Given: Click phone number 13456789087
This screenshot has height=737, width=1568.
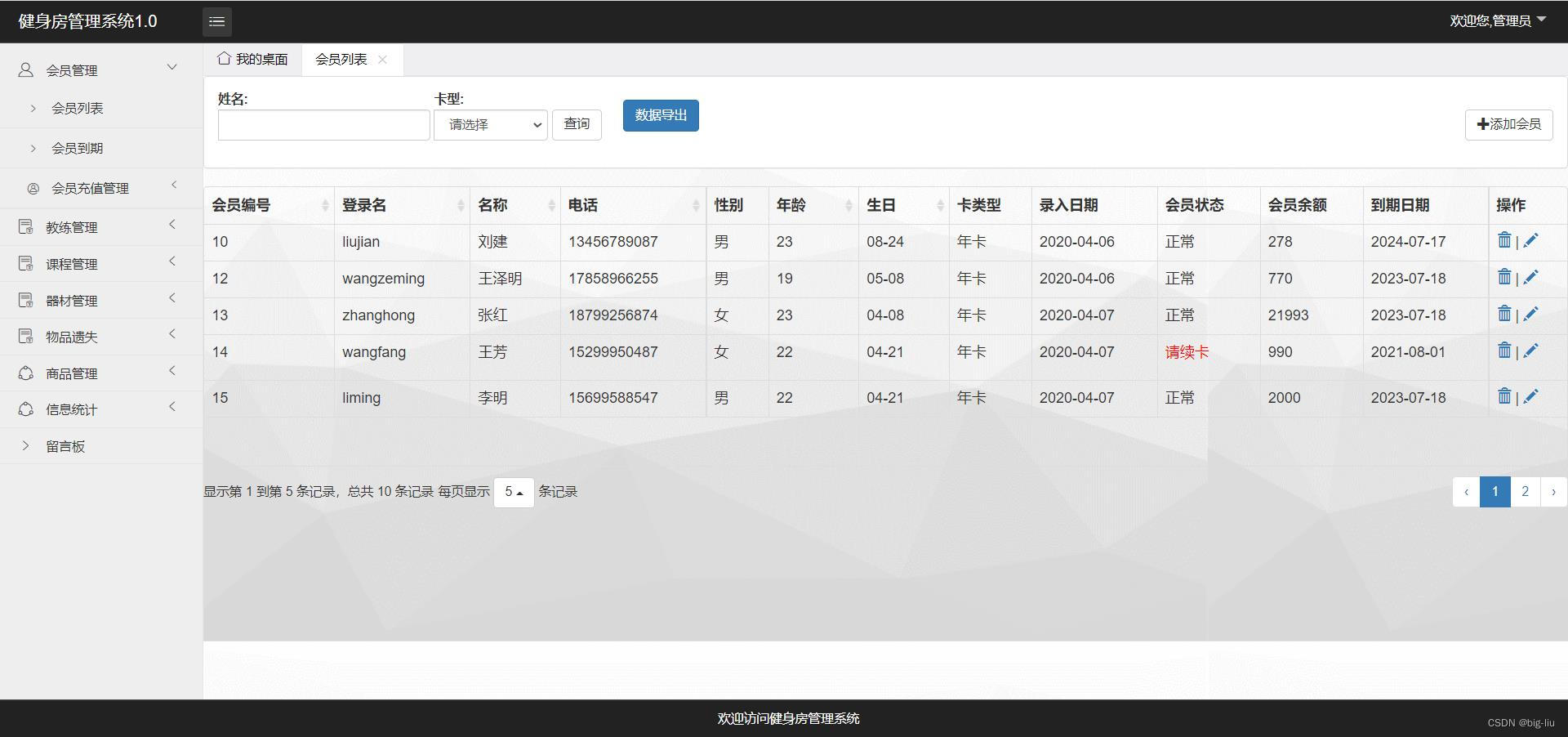Looking at the screenshot, I should coord(613,242).
